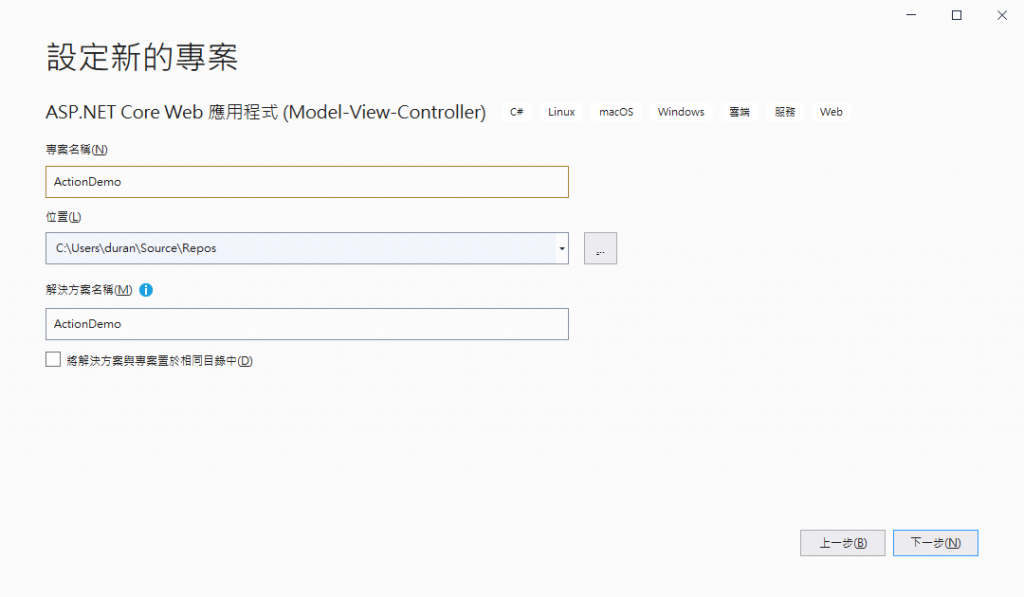The width and height of the screenshot is (1024, 597).
Task: Open the location path dropdown arrow
Action: click(x=562, y=248)
